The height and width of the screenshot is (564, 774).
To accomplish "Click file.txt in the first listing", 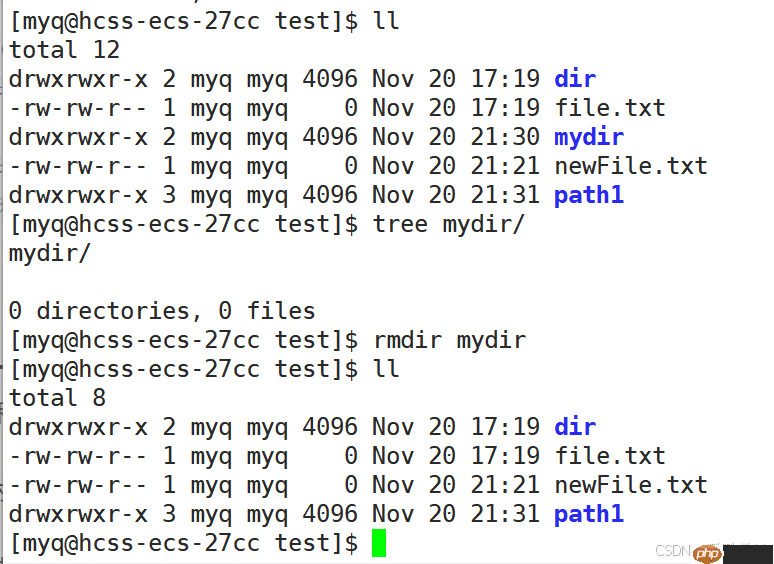I will click(x=610, y=108).
